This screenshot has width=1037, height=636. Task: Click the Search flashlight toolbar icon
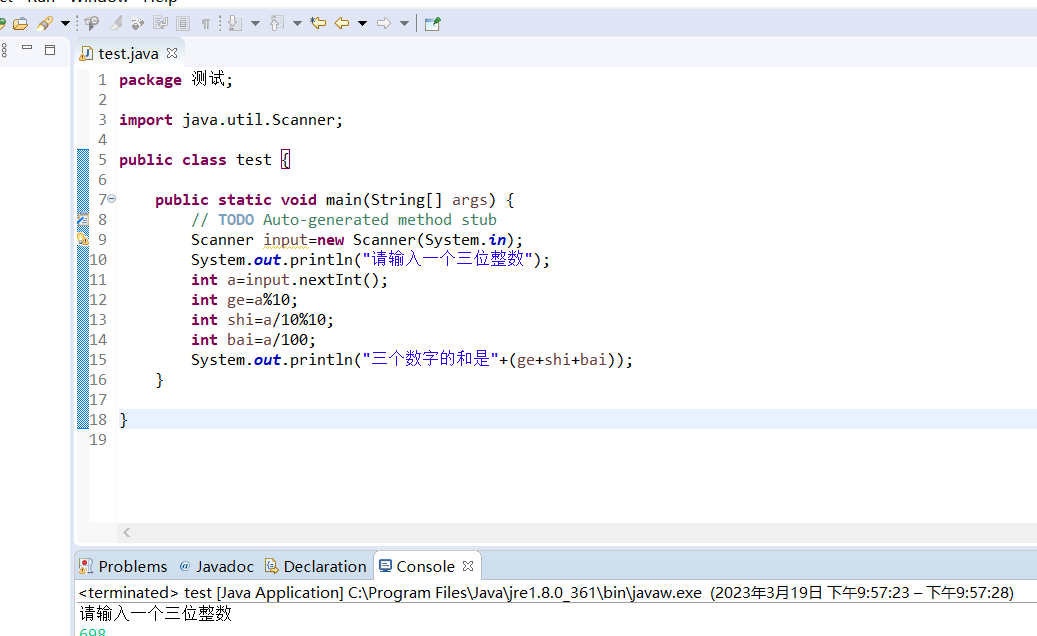(45, 24)
